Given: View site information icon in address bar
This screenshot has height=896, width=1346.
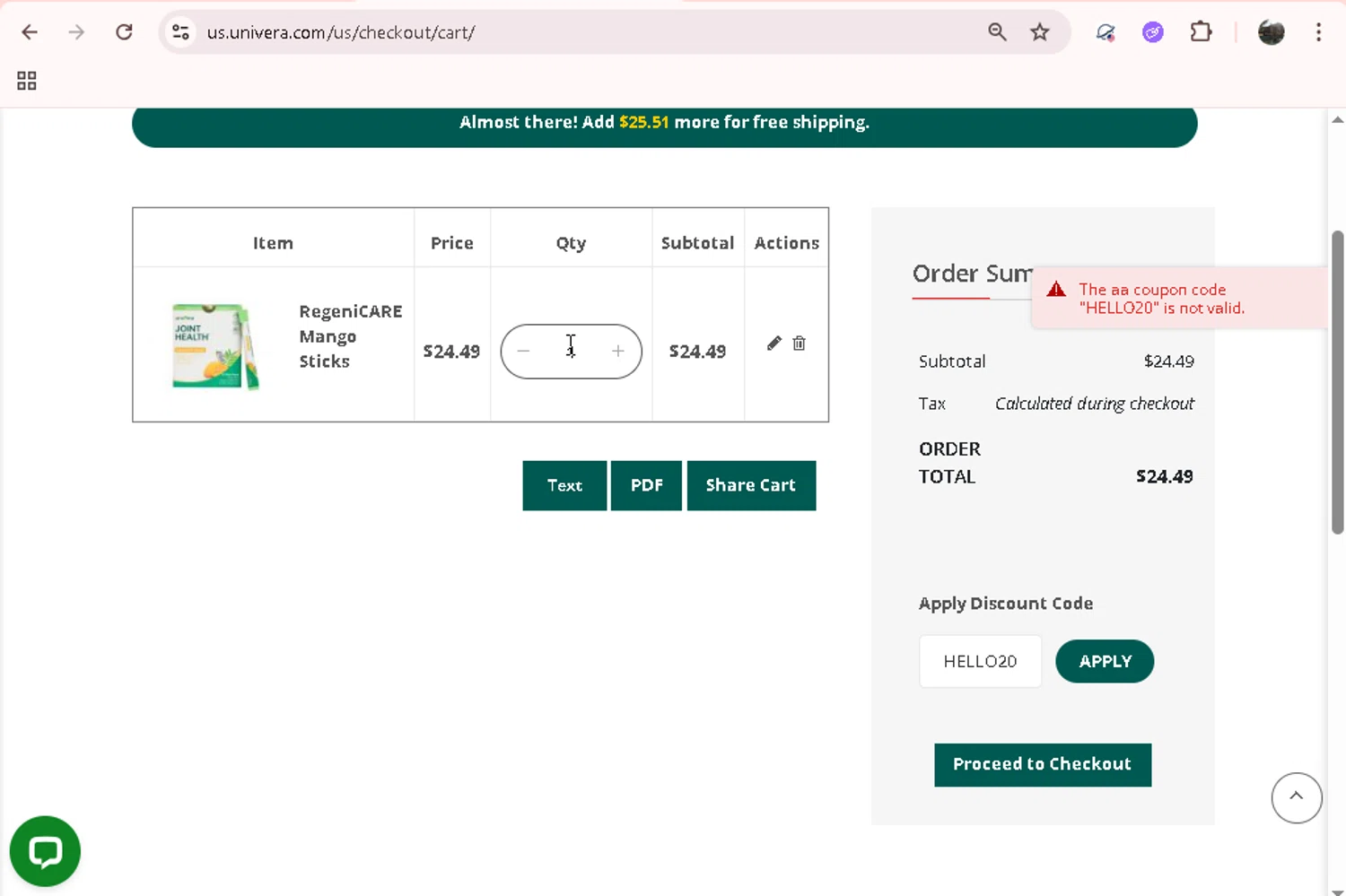Looking at the screenshot, I should (180, 32).
